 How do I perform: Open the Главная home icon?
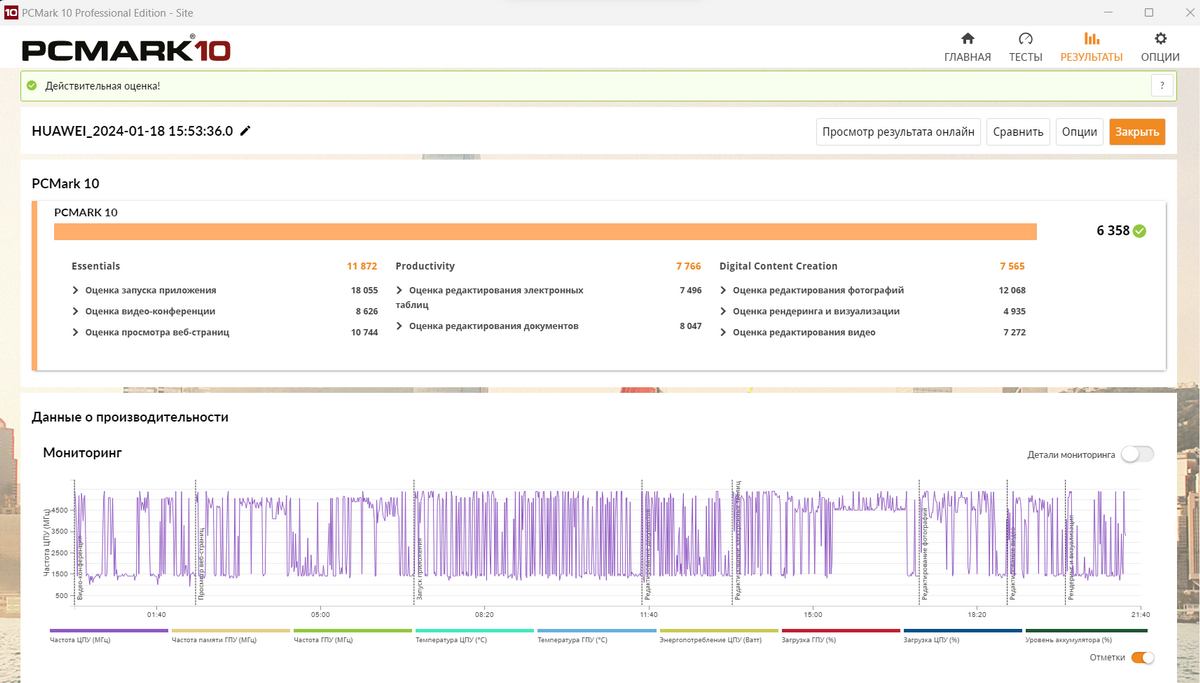967,39
